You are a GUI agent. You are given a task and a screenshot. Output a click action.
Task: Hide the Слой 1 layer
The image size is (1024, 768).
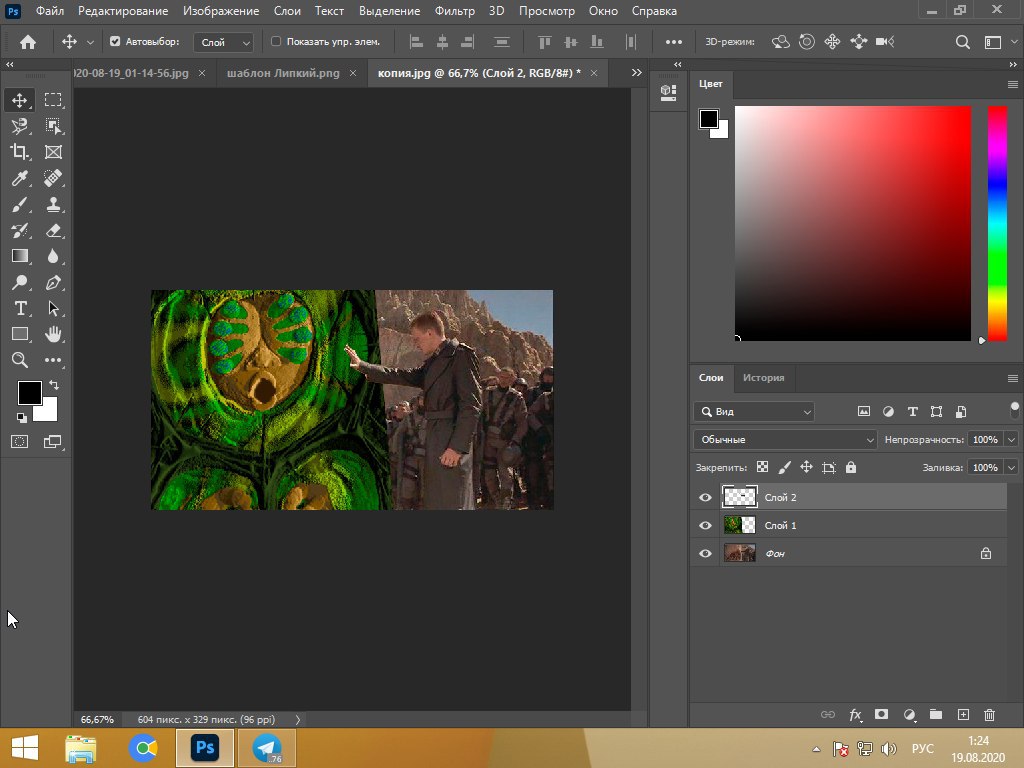705,525
